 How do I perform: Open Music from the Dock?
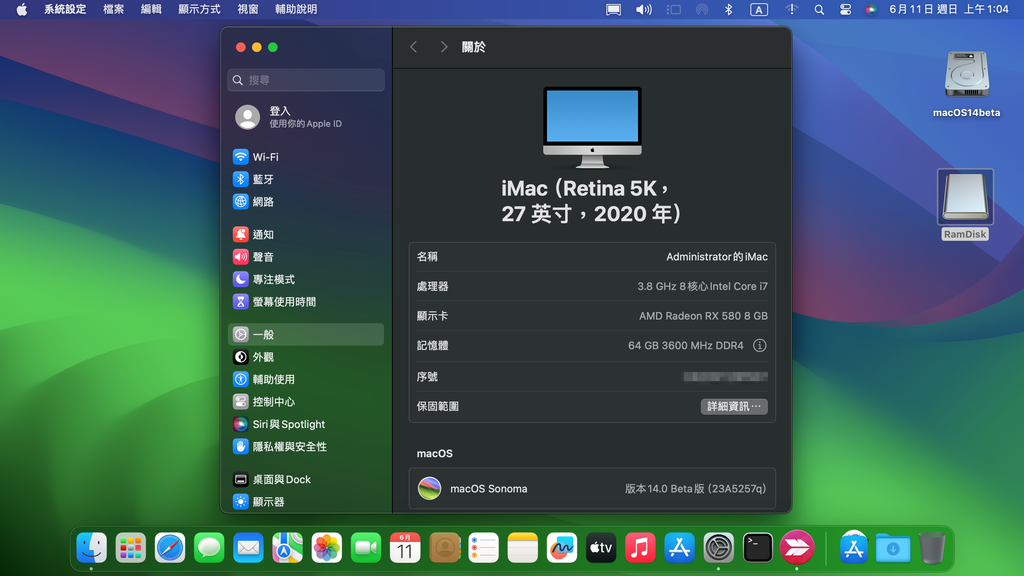[x=640, y=548]
